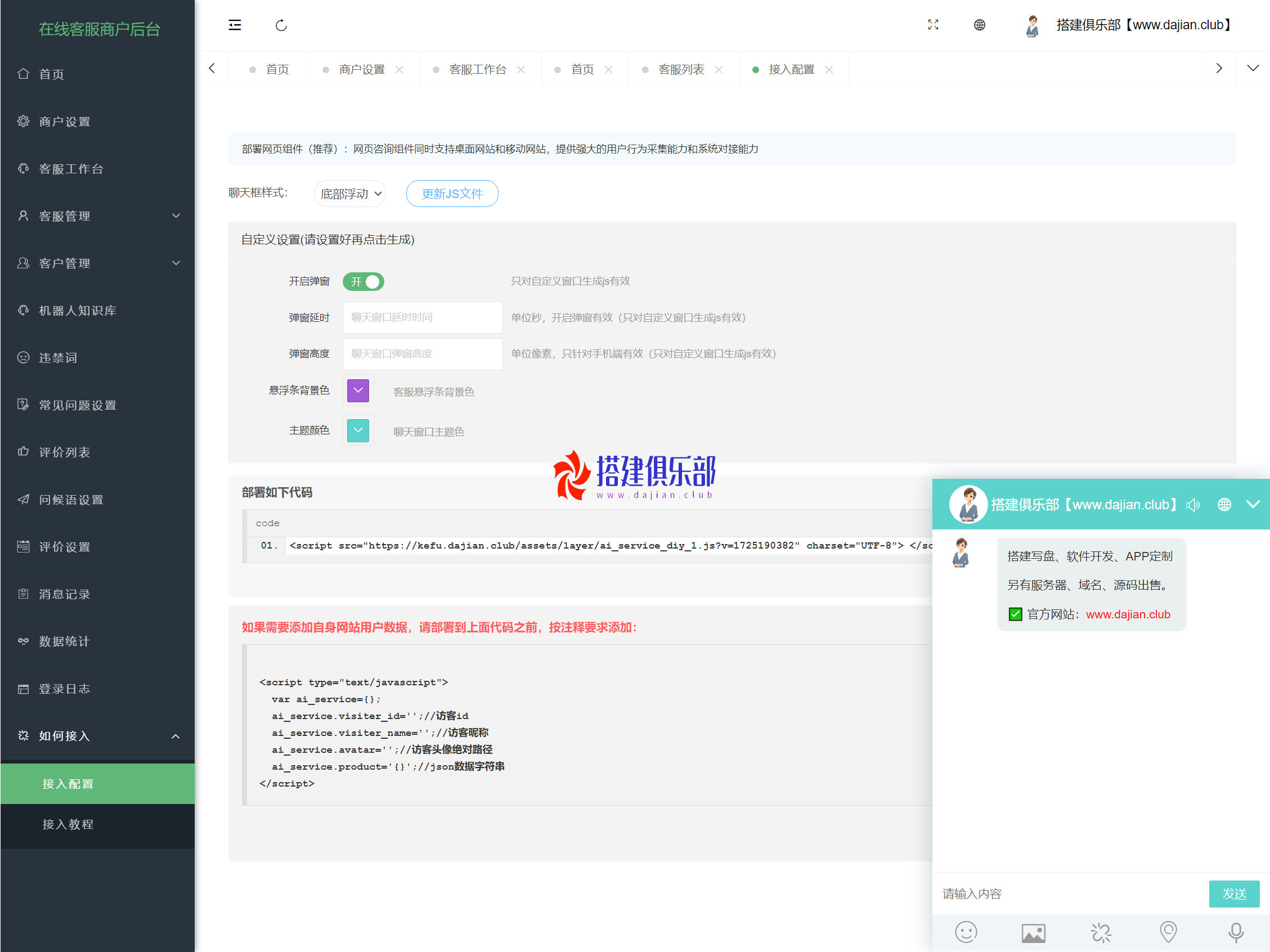Expand the 客服管理 sidebar menu
Image resolution: width=1270 pixels, height=952 pixels.
pos(97,216)
